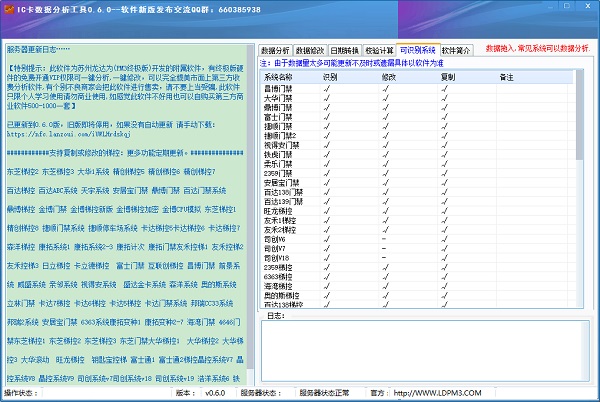Select the 日期转换 tab
The image size is (600, 402).
(344, 50)
